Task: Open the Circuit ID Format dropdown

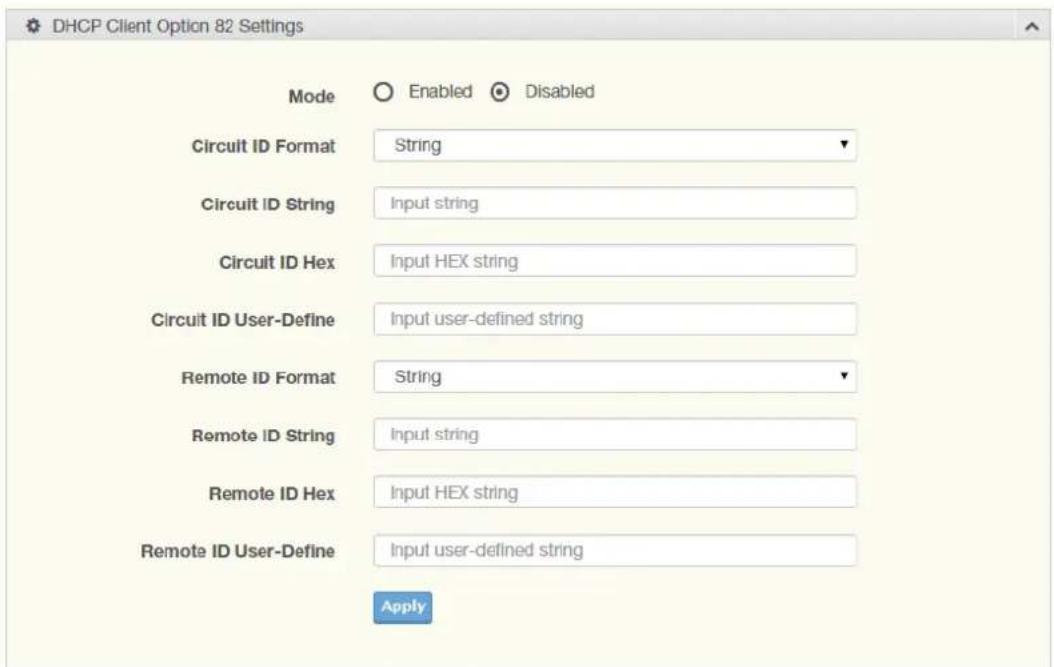Action: coord(615,145)
